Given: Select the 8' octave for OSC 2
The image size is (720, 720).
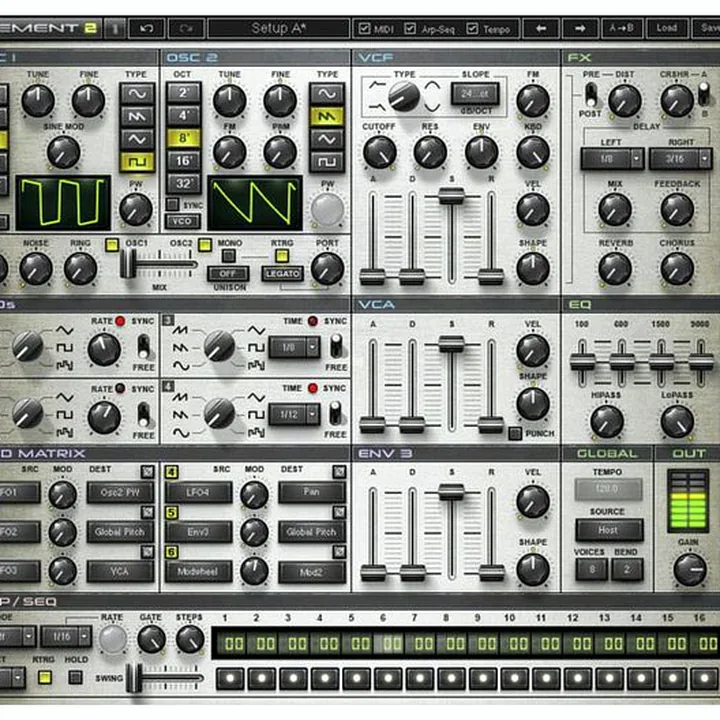Looking at the screenshot, I should 184,138.
